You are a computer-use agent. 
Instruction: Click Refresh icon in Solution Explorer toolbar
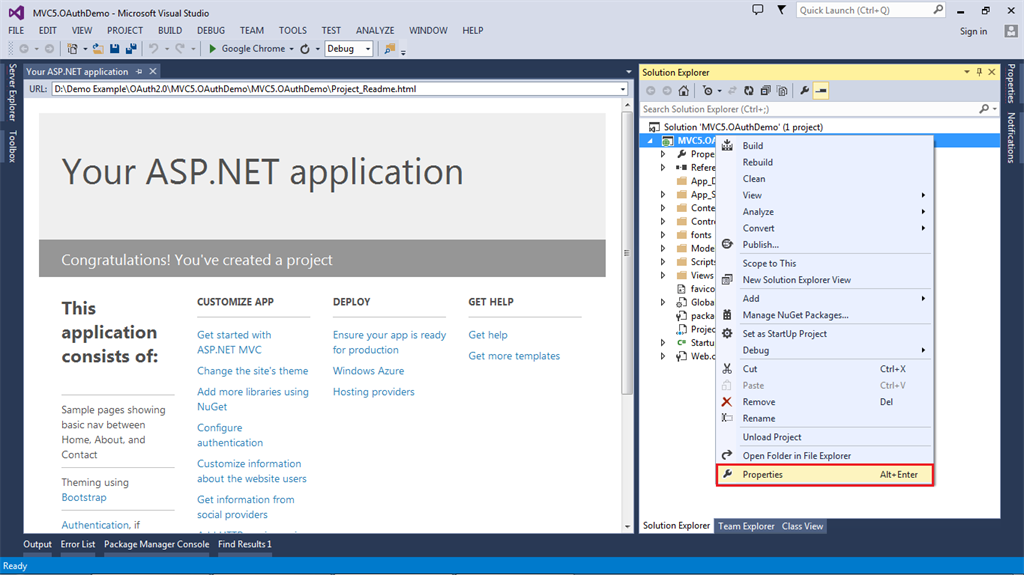click(x=748, y=91)
